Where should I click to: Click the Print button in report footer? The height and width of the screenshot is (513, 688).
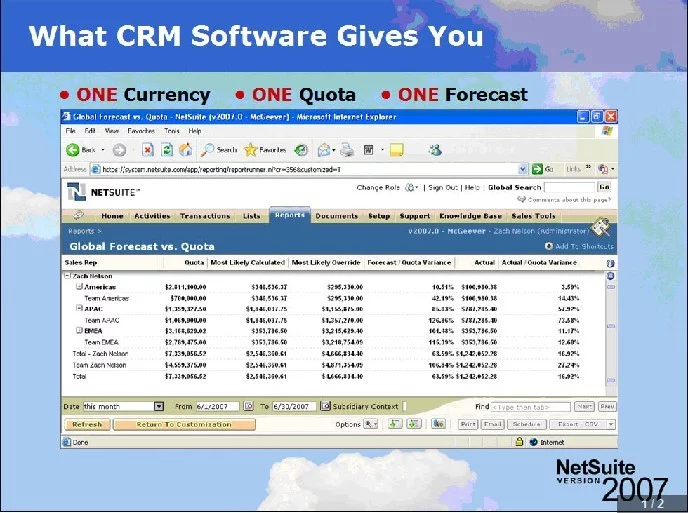click(468, 424)
